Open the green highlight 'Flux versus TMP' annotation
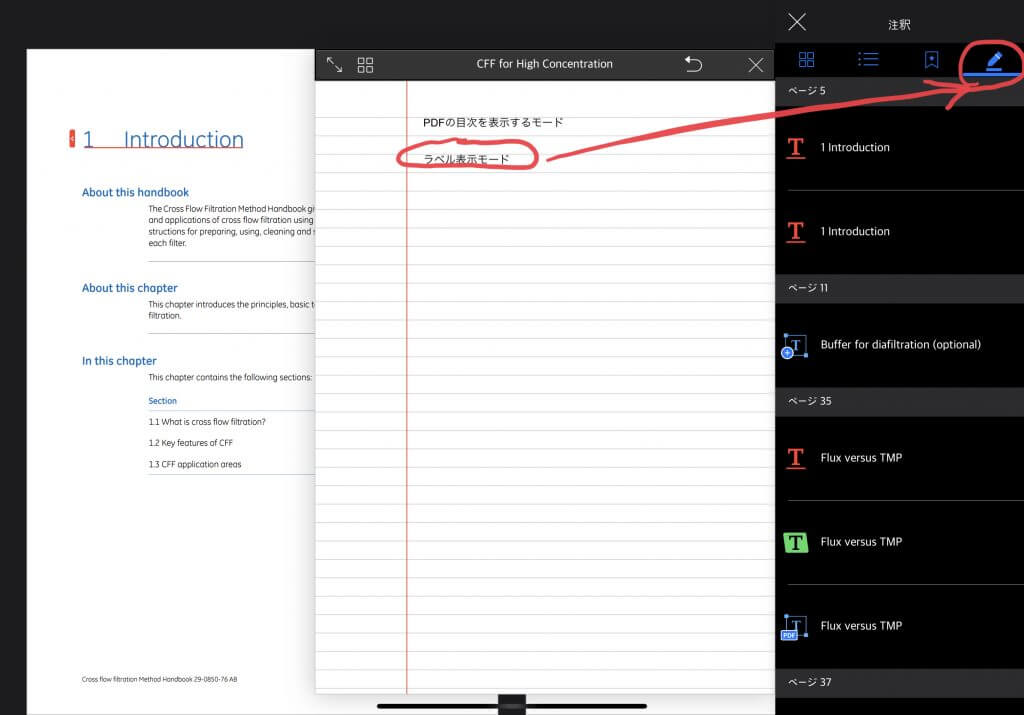 [899, 542]
